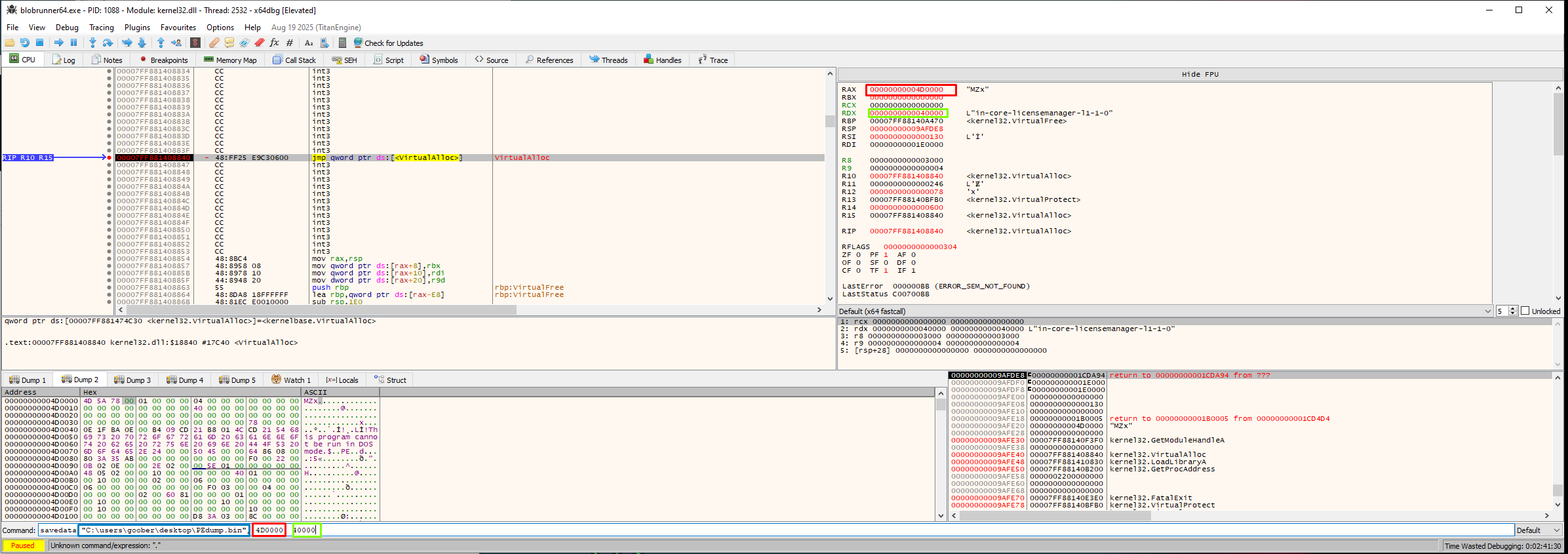The width and height of the screenshot is (1568, 554).
Task: Switch to the Handles tab
Action: pyautogui.click(x=663, y=60)
